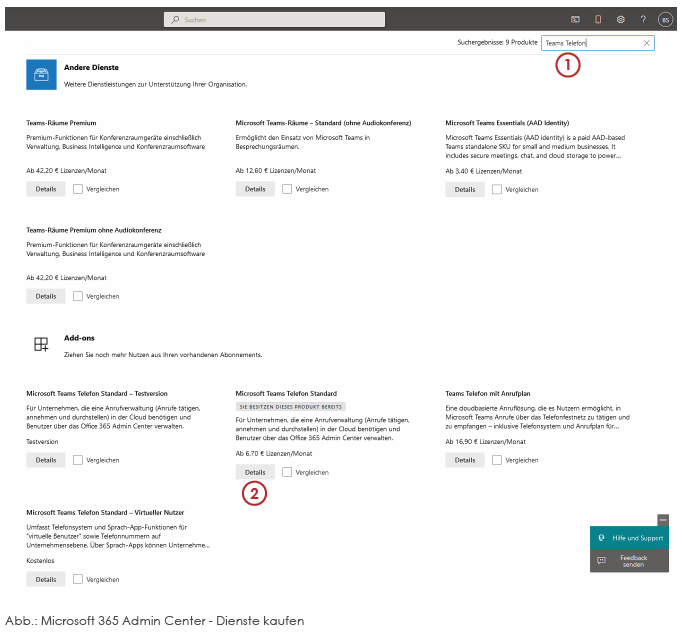Check Vergleichen for Teams Telefon Virtueller Nutzer
Image resolution: width=682 pixels, height=638 pixels.
[78, 579]
